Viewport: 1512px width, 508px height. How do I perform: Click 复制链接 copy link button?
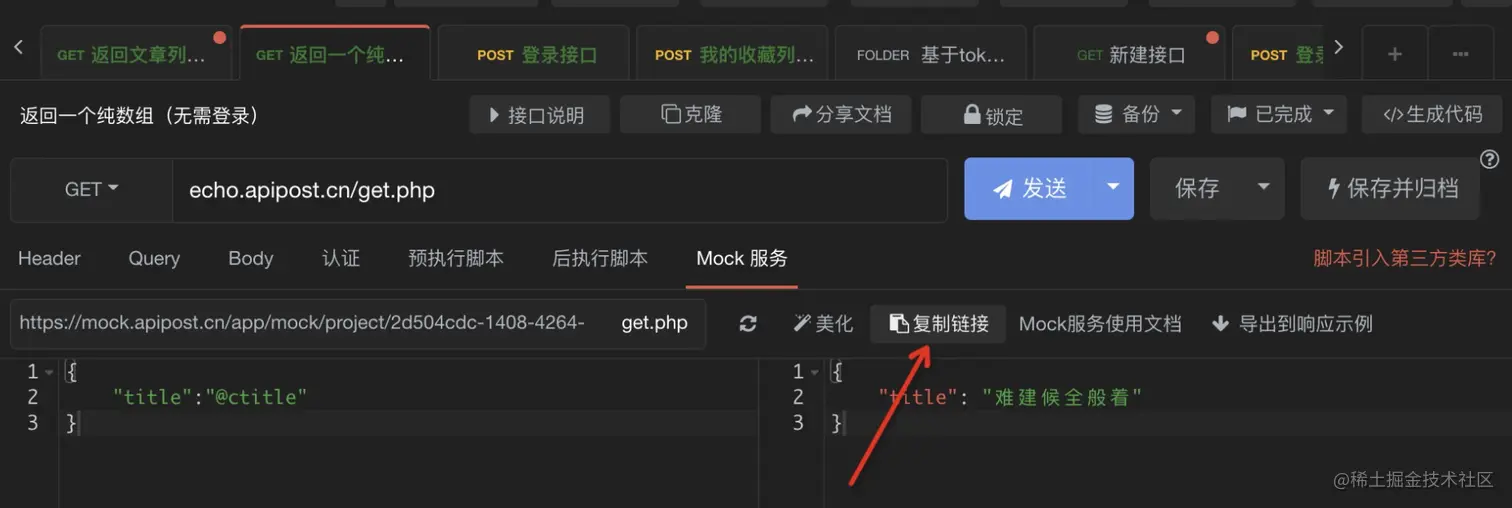(938, 324)
